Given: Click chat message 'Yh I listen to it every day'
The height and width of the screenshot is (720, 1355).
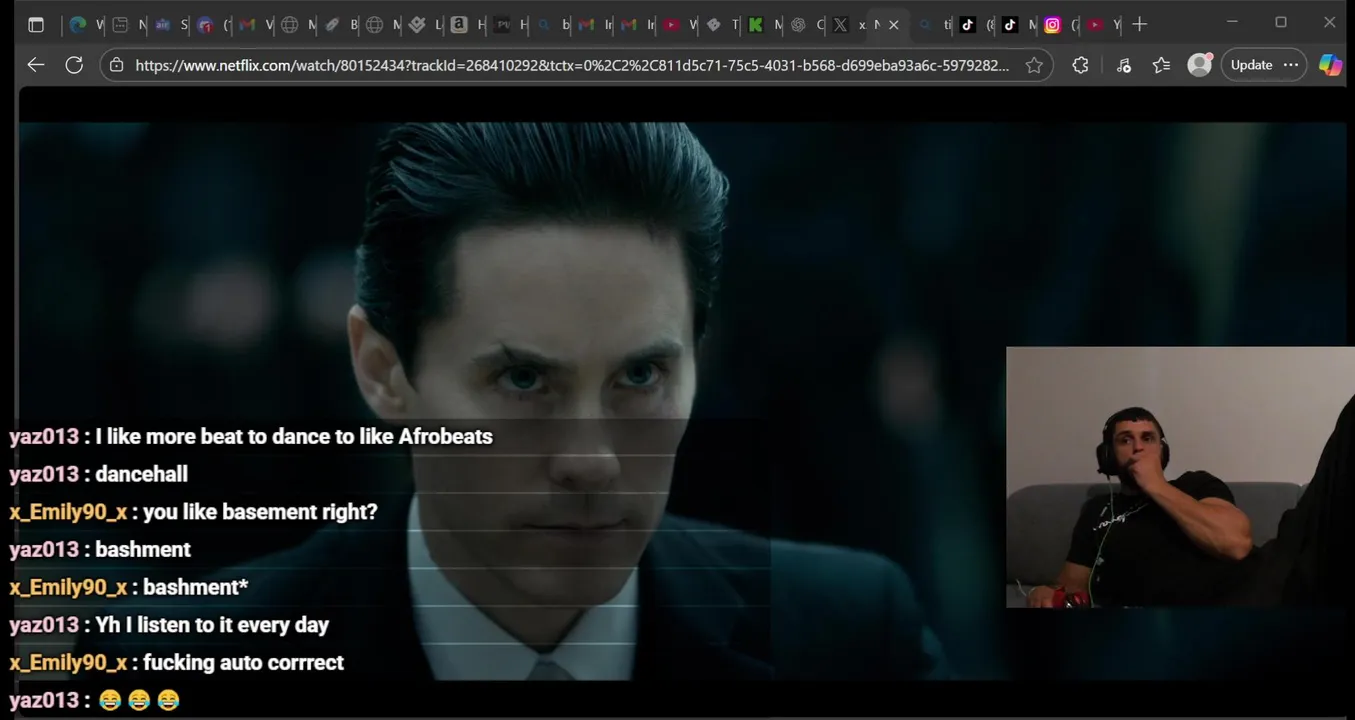Looking at the screenshot, I should pos(212,625).
